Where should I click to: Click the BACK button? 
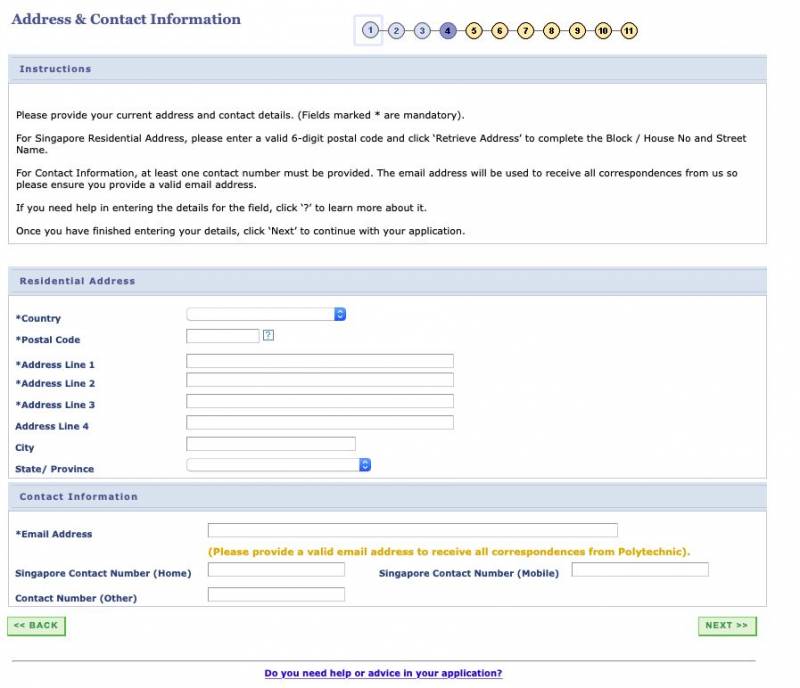click(36, 626)
